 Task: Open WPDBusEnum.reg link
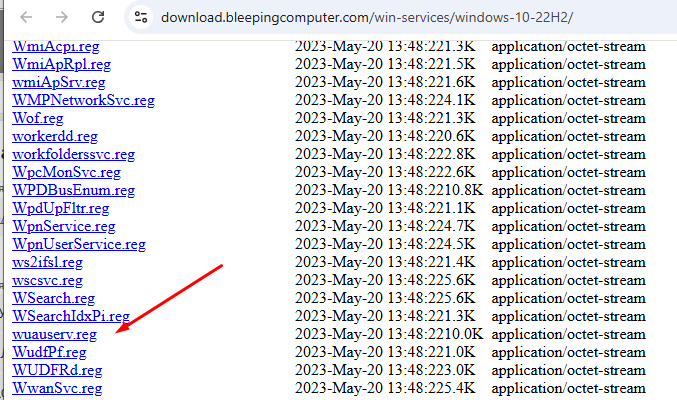(73, 190)
